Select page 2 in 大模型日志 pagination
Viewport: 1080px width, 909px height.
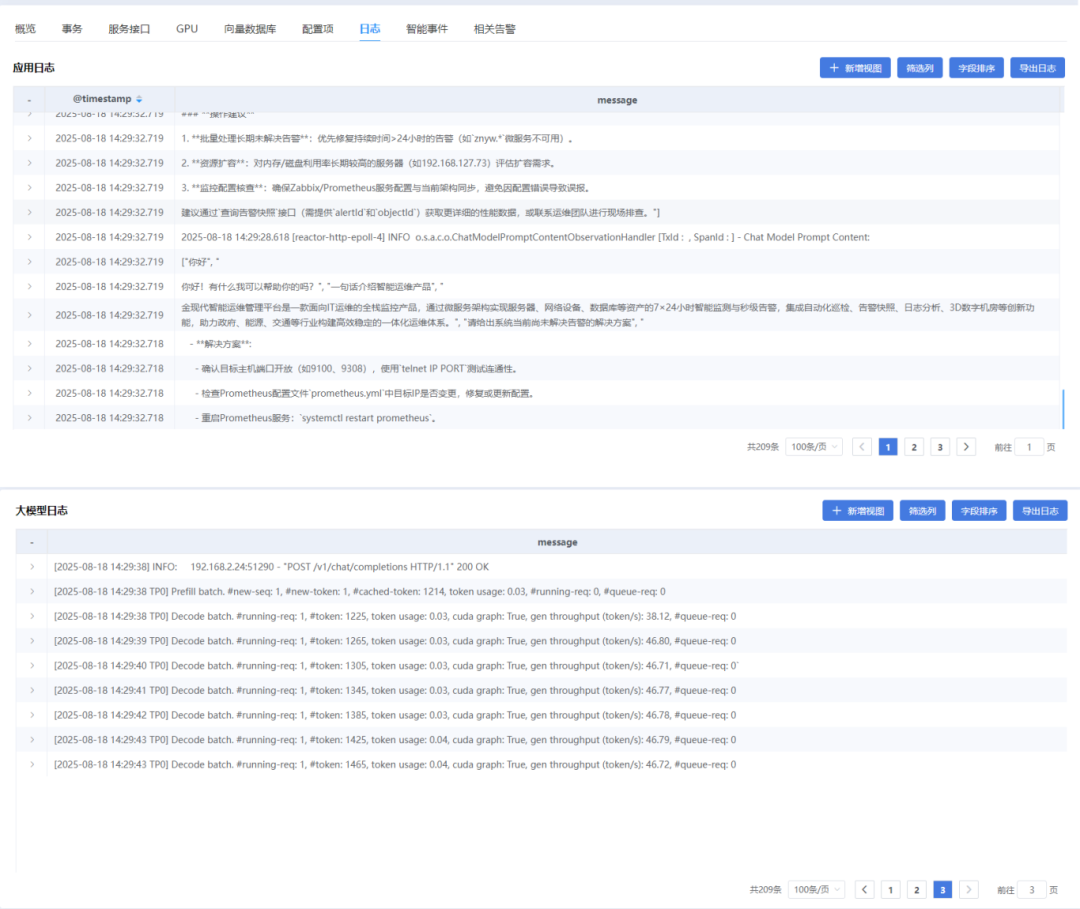pyautogui.click(x=916, y=889)
